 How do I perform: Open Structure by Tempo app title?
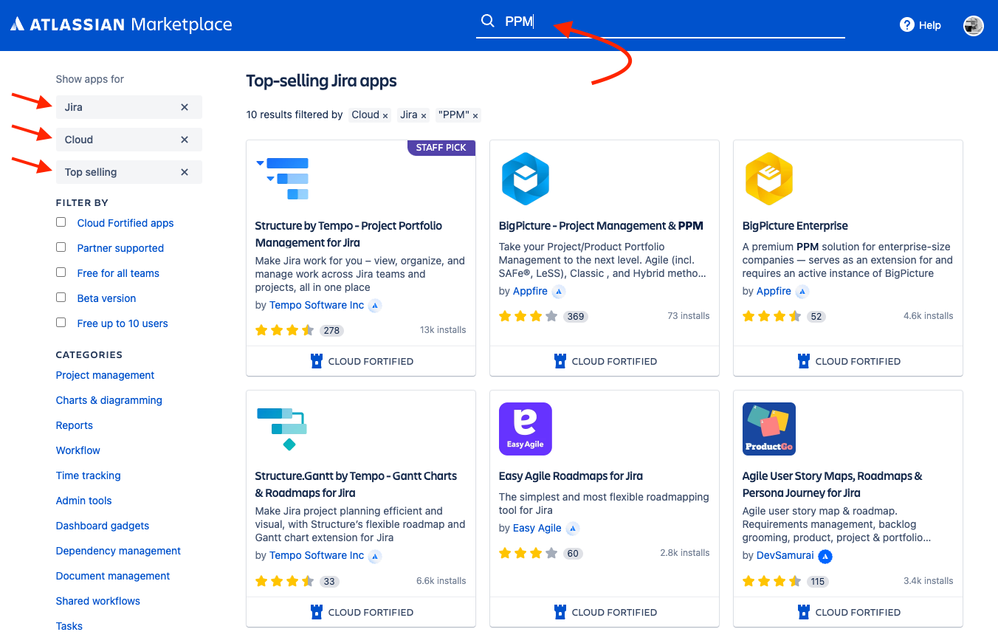pos(348,234)
